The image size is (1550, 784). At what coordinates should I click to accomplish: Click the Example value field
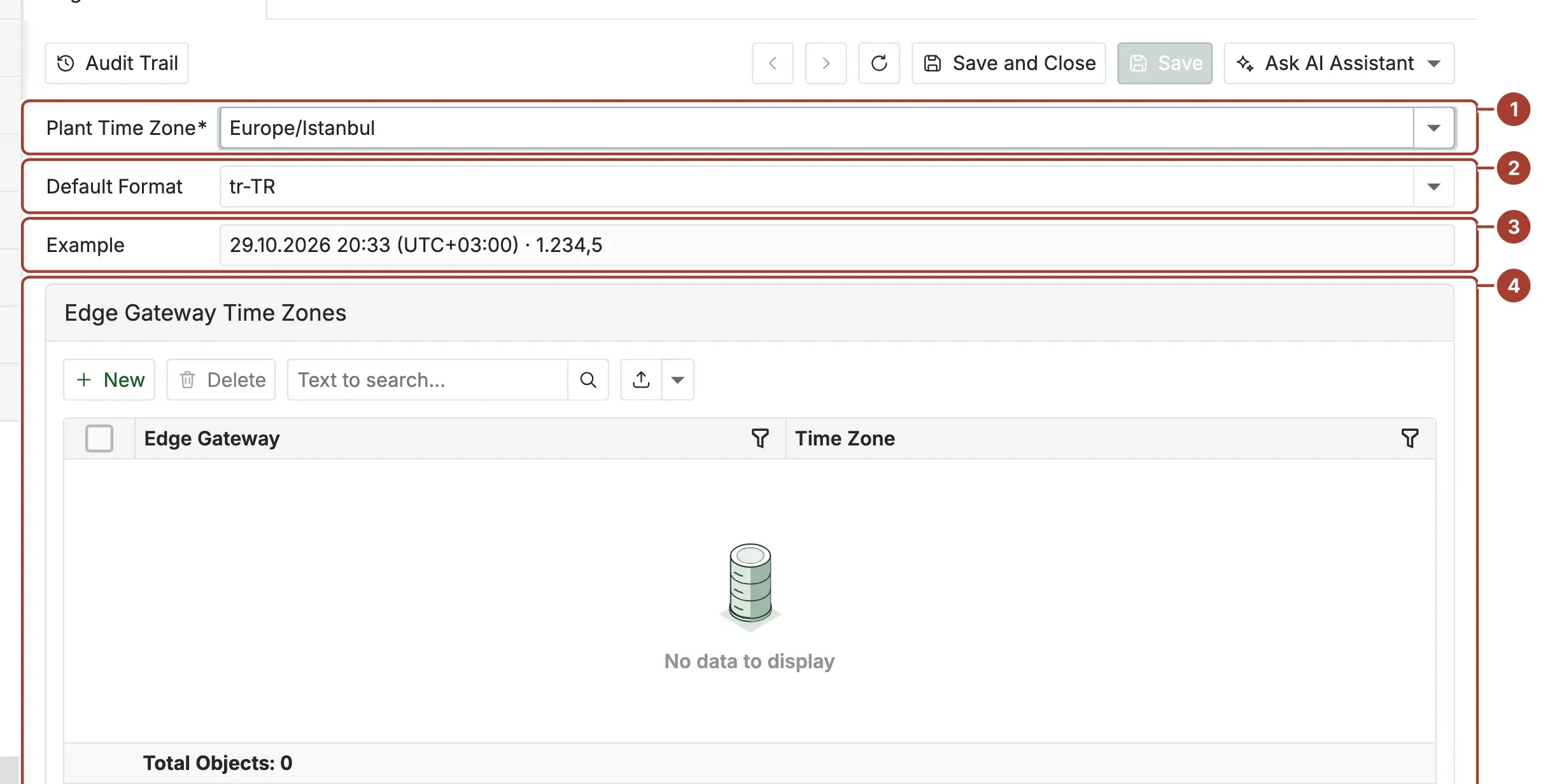pyautogui.click(x=837, y=245)
